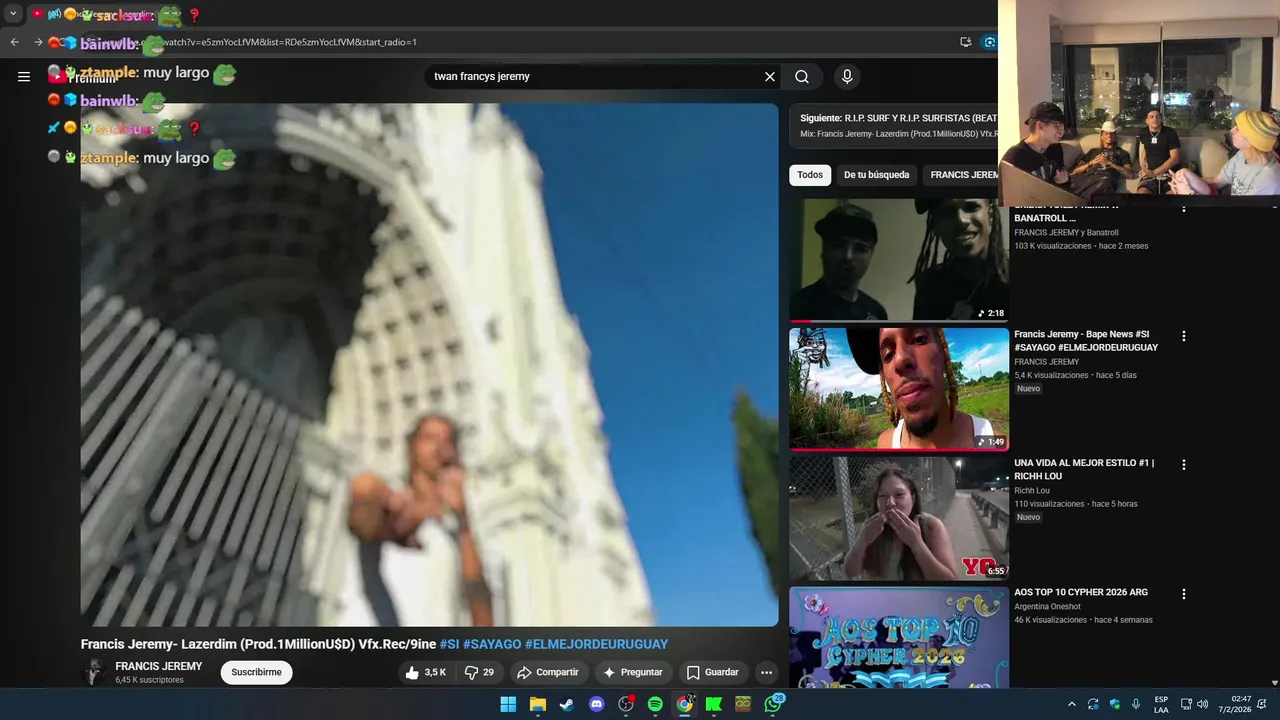Click inside the YouTube search field

[595, 77]
